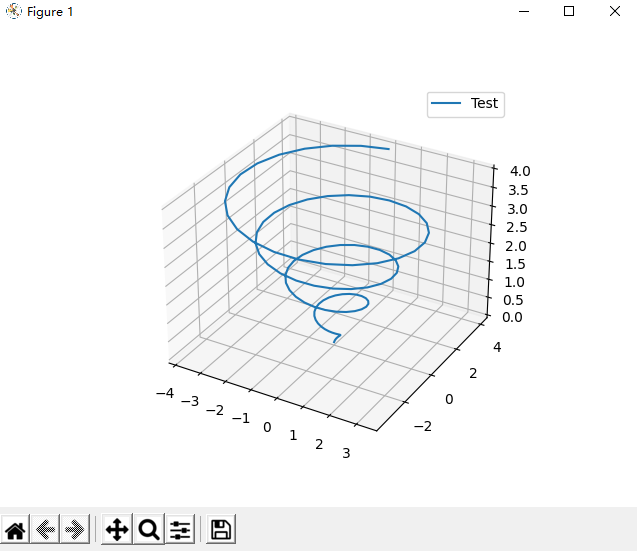637x551 pixels.
Task: Click the x-axis tick label −3
Action: coord(190,401)
